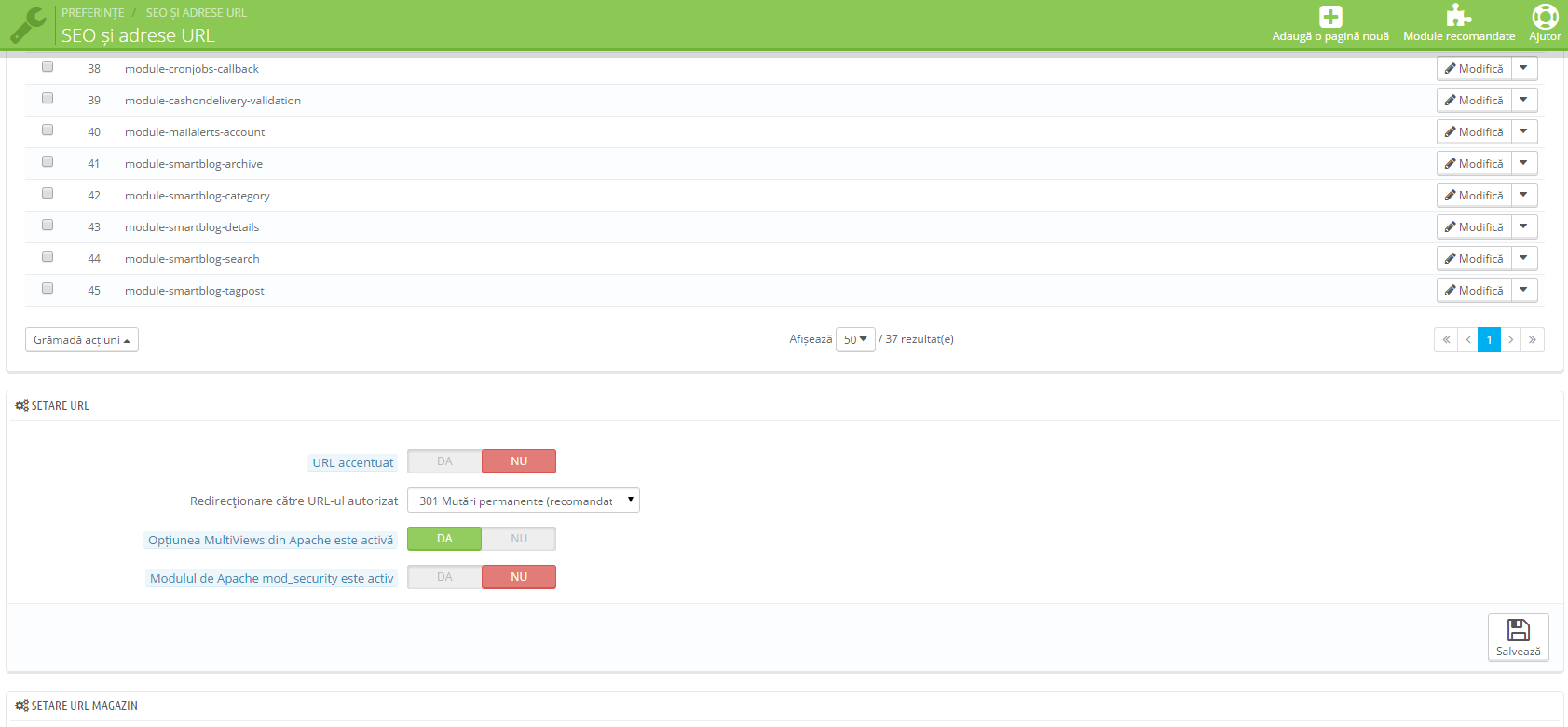Click next page arrow in pagination
The height and width of the screenshot is (727, 1568).
pos(1511,340)
